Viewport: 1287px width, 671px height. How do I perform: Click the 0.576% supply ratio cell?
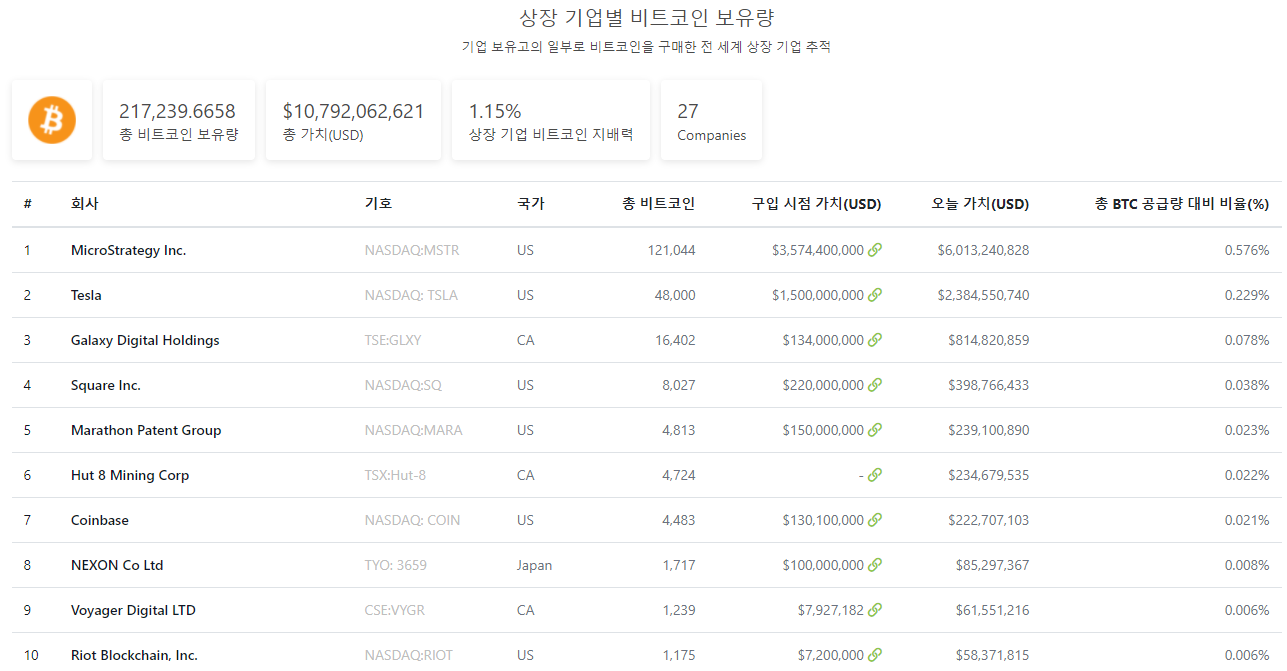pyautogui.click(x=1247, y=250)
